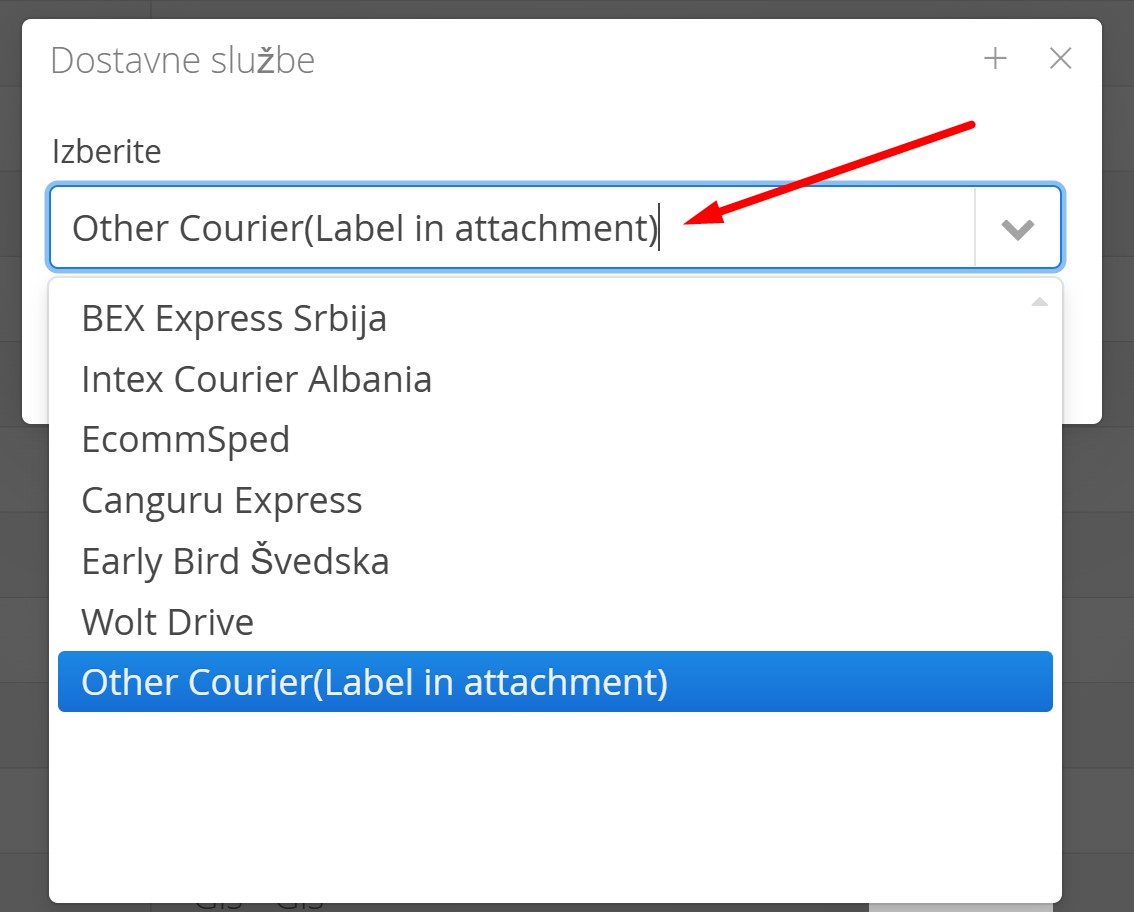This screenshot has height=912, width=1134.
Task: Close the Dostavne službe dialog
Action: (1060, 59)
